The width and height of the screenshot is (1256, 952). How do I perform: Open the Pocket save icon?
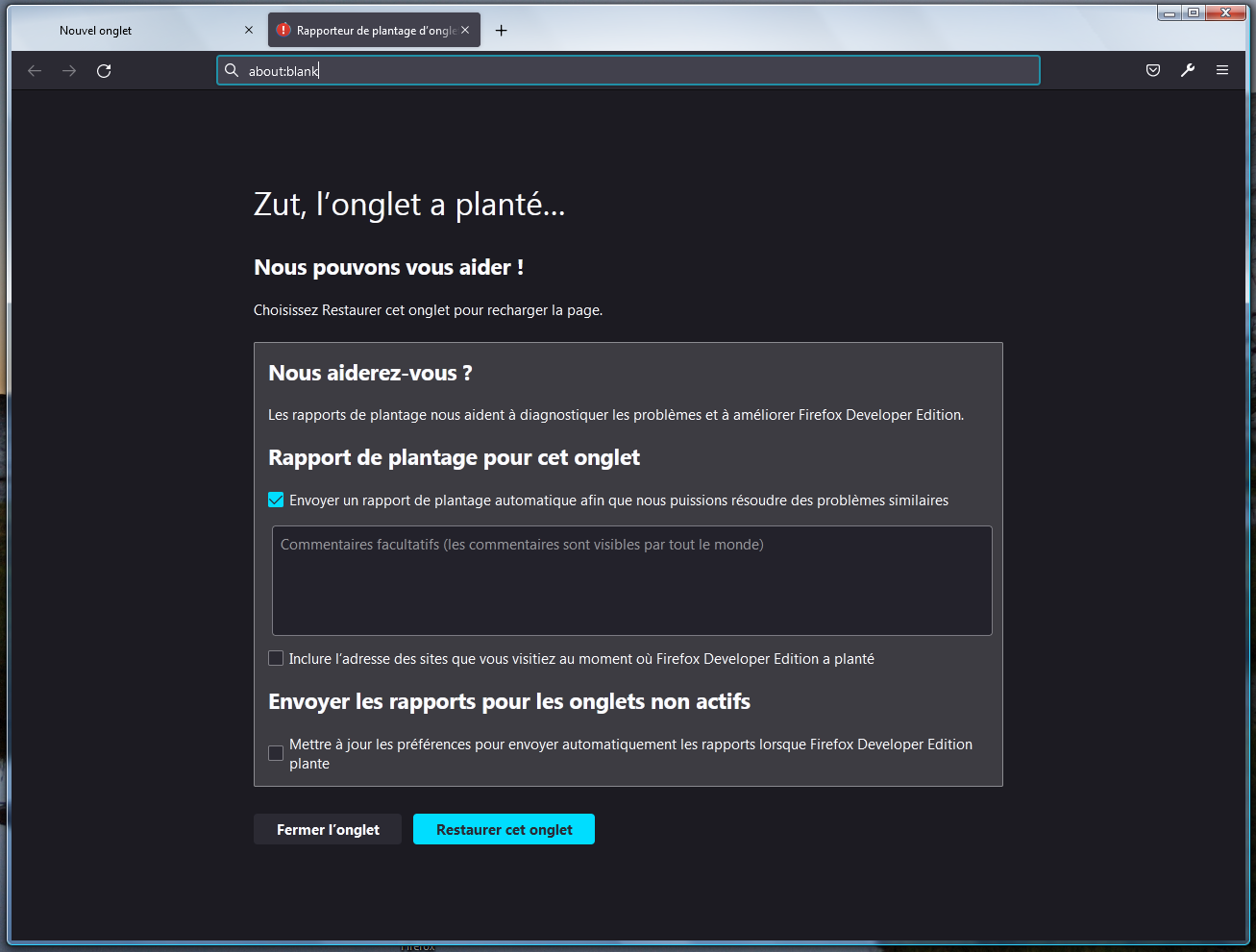[x=1153, y=70]
